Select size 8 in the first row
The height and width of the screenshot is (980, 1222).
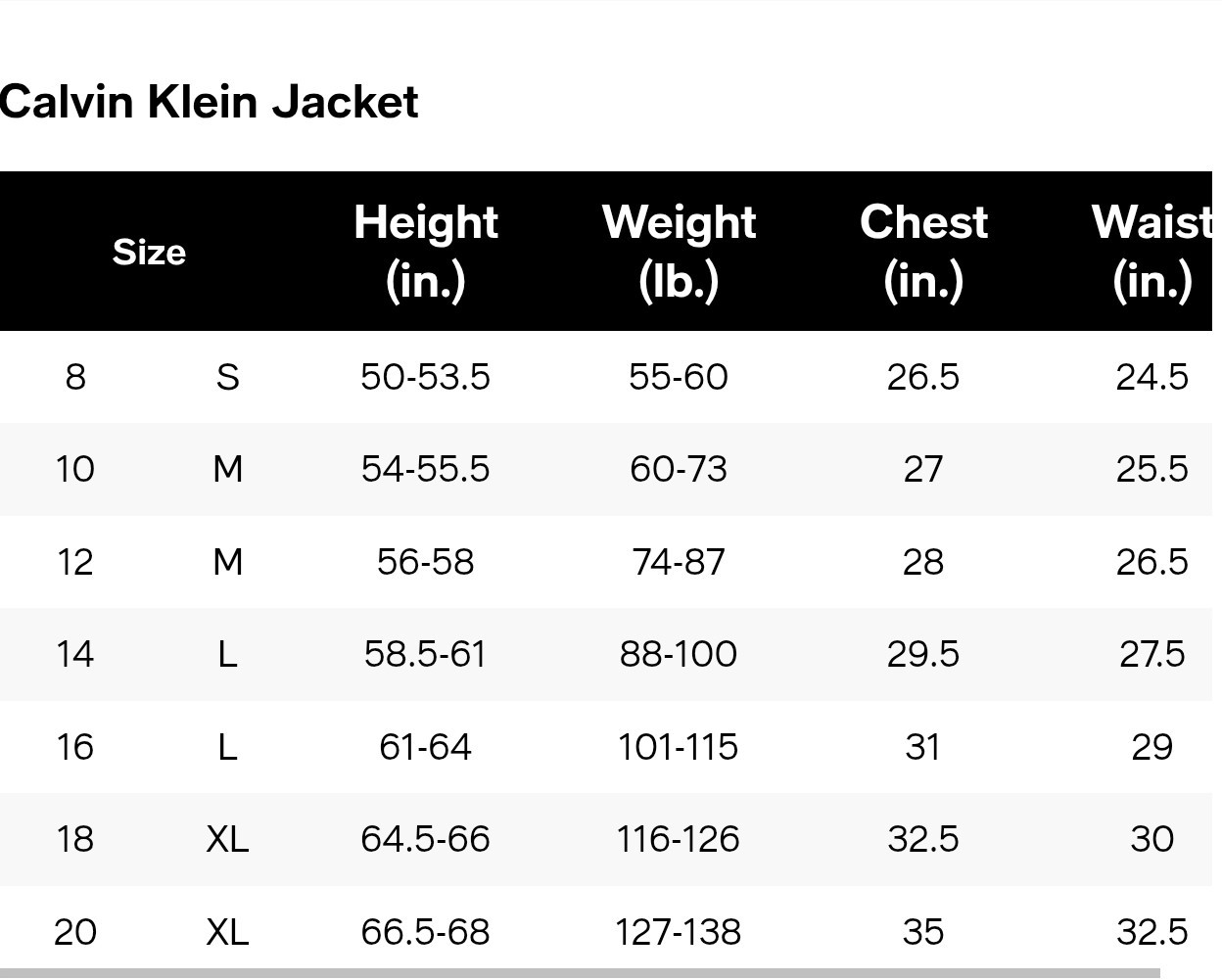(75, 377)
